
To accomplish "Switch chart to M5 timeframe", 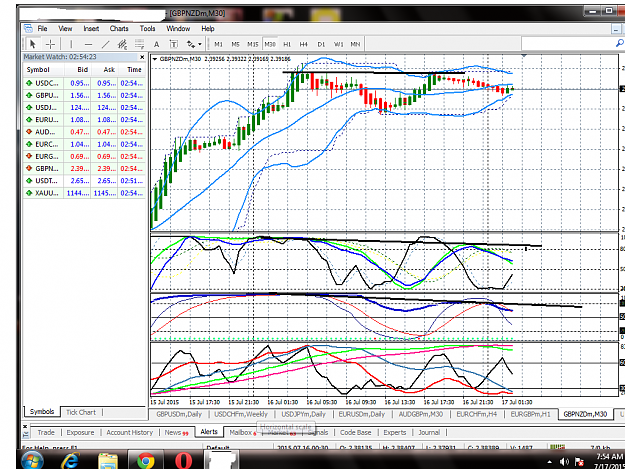I will coord(236,44).
